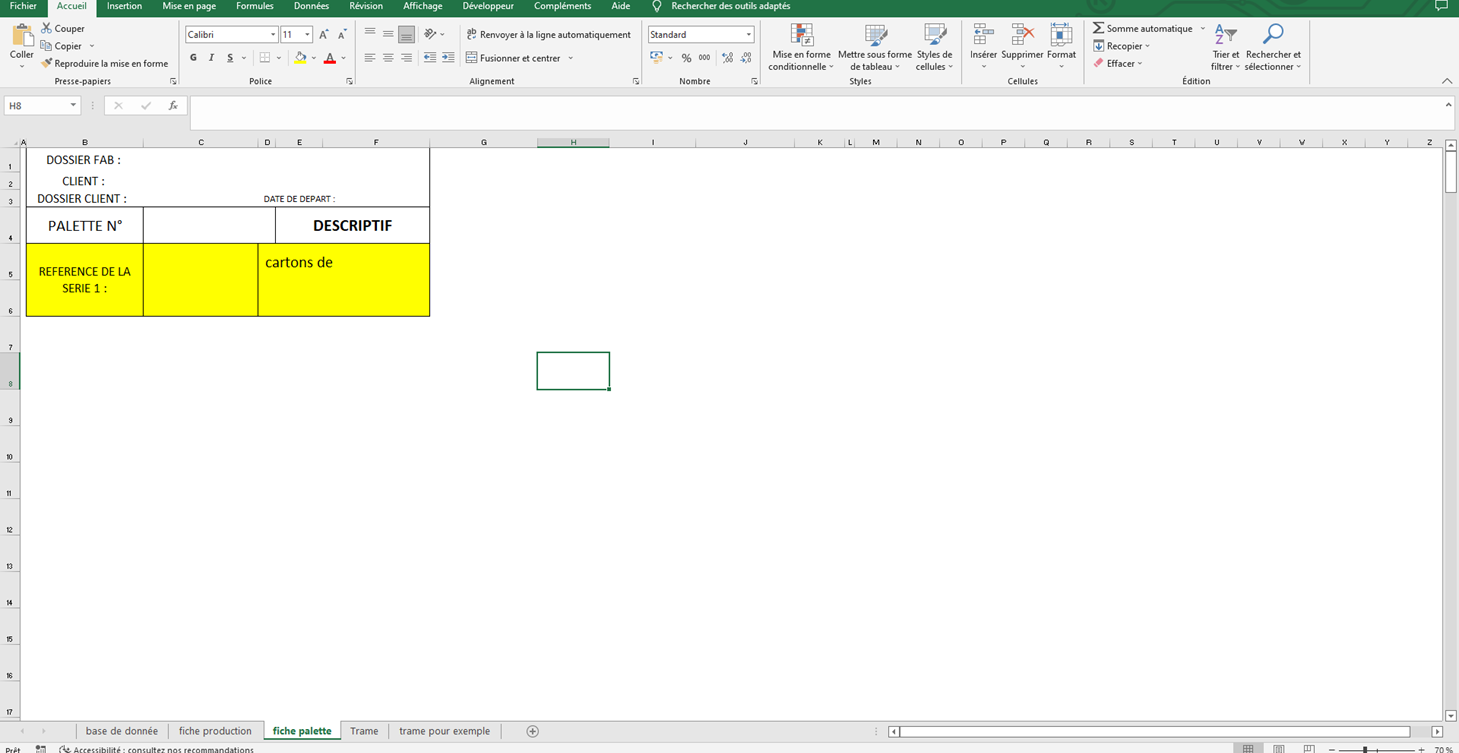Click the Couper scissors icon
This screenshot has height=753, width=1459.
(x=47, y=29)
